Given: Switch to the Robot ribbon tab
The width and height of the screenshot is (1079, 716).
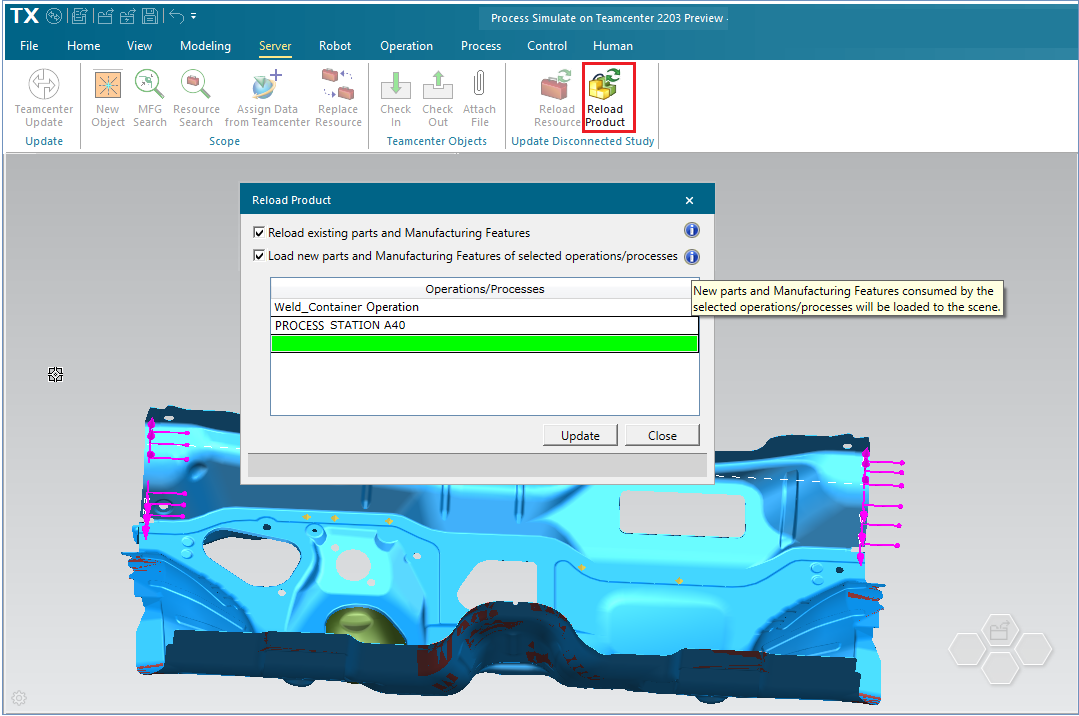Looking at the screenshot, I should [x=335, y=46].
